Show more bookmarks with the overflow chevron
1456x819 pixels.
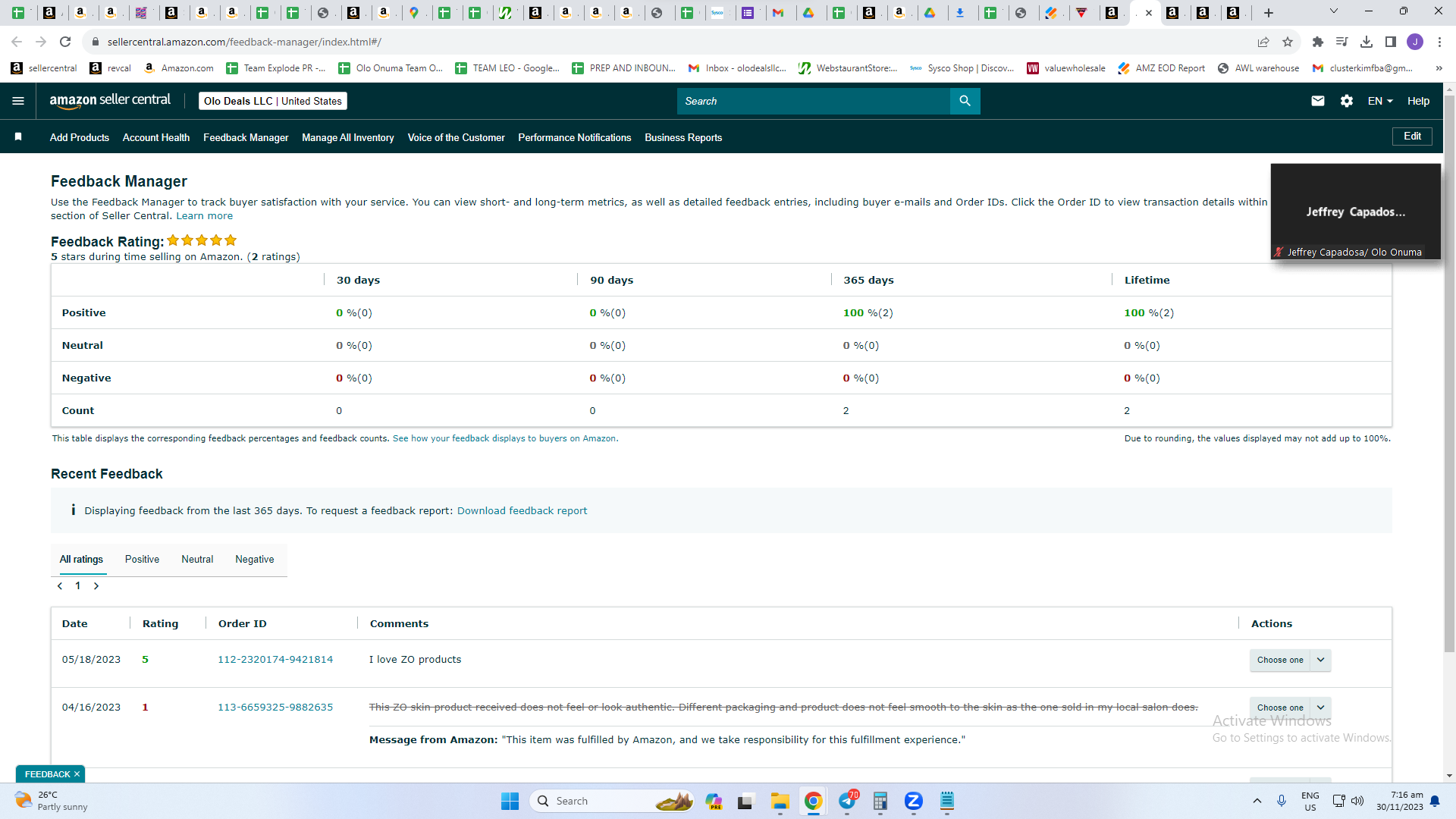coord(1439,68)
